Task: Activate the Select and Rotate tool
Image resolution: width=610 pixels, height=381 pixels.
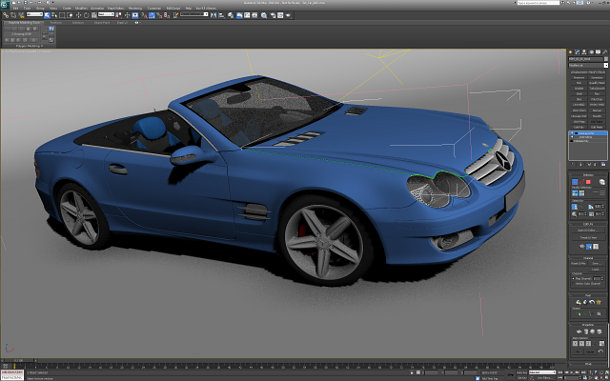Action: click(x=86, y=15)
